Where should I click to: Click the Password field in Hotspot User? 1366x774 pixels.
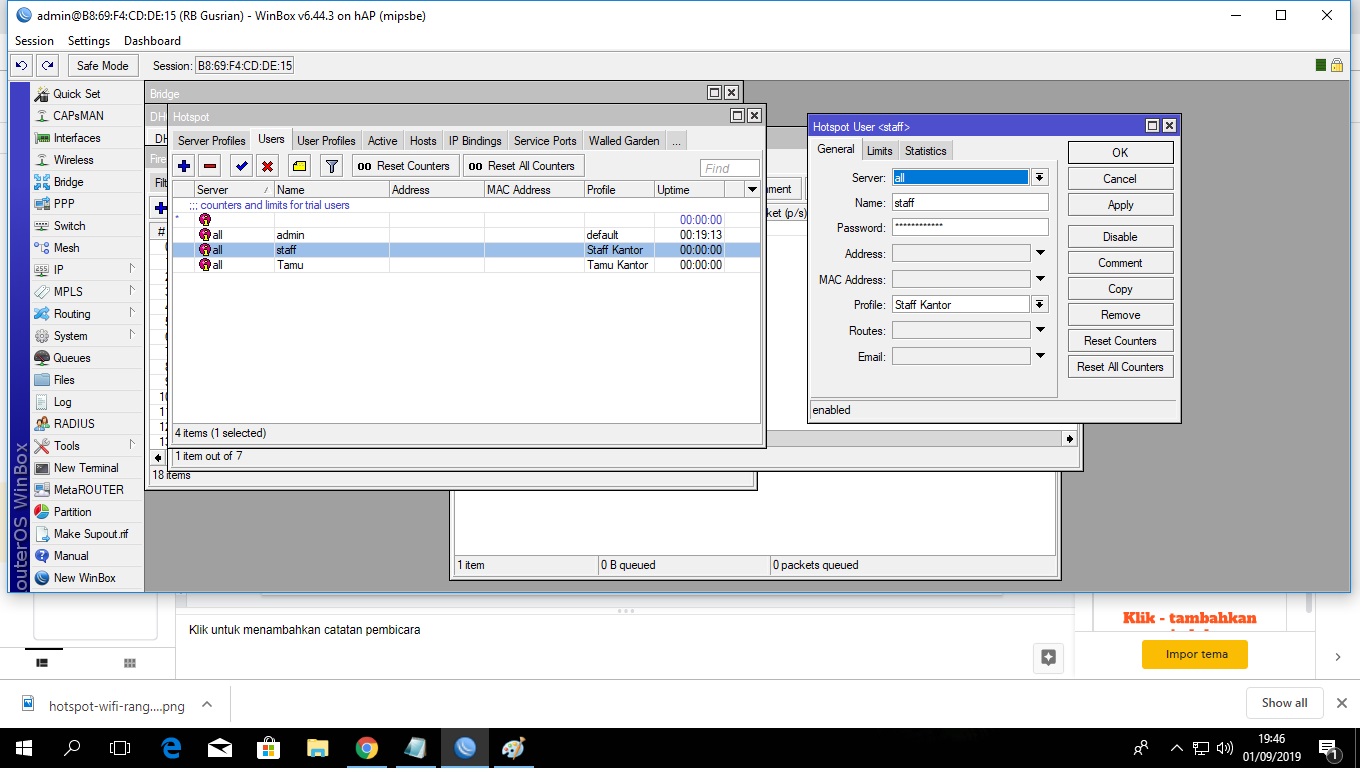pyautogui.click(x=970, y=228)
